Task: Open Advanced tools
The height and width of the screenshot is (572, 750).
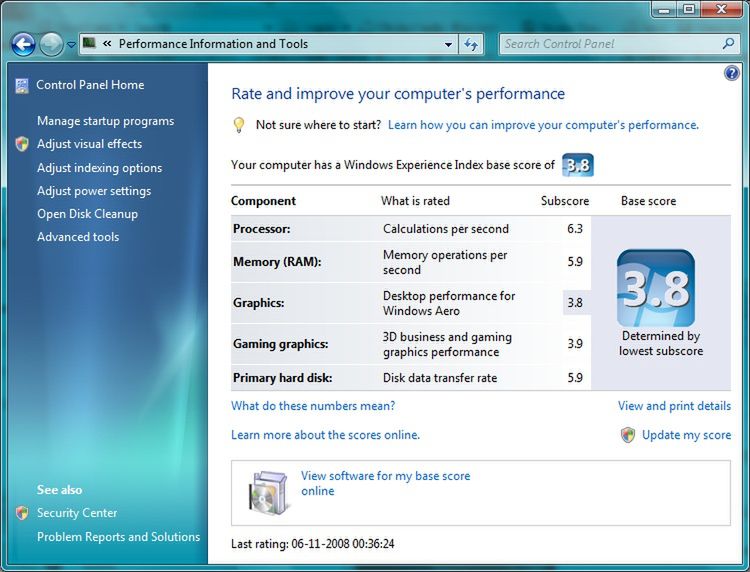Action: [78, 237]
